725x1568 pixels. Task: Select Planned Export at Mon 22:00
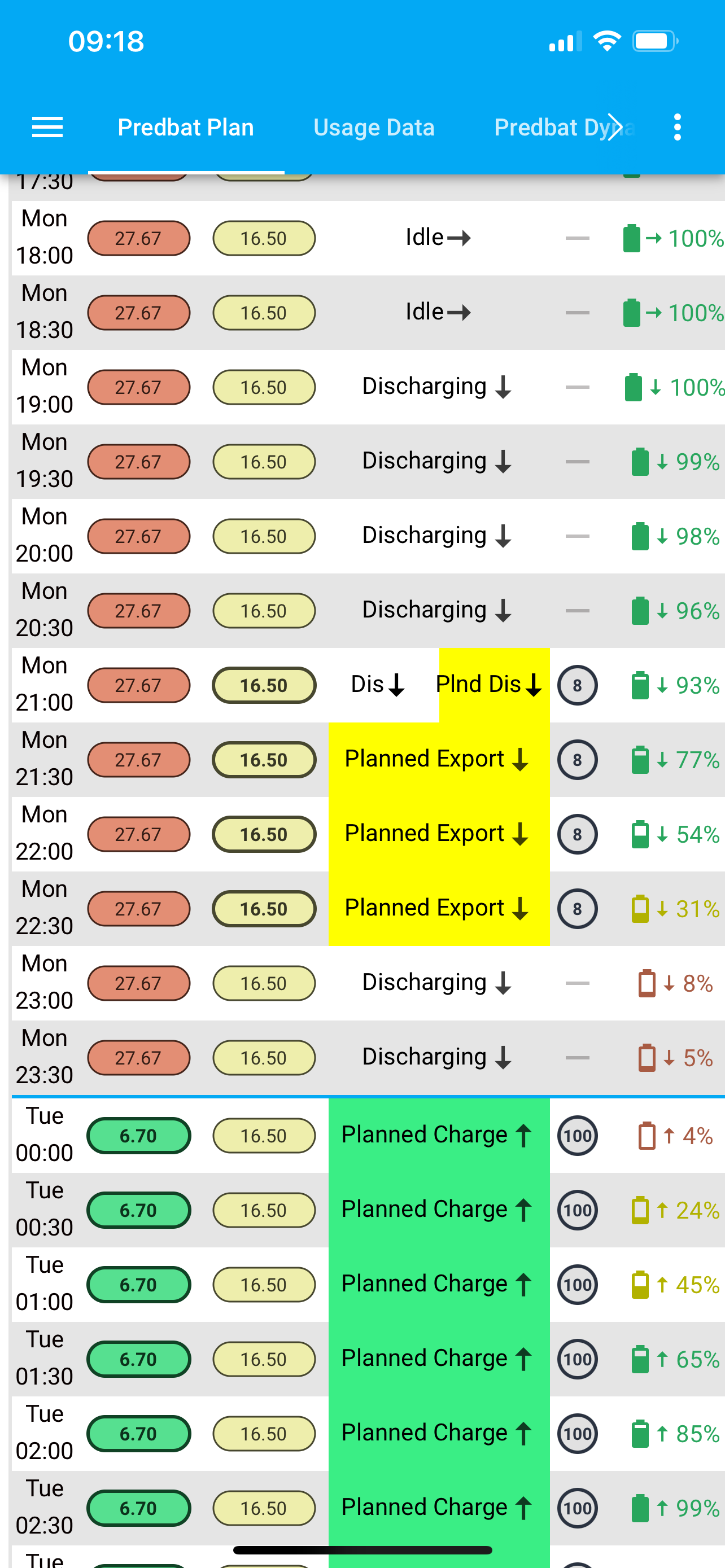(x=439, y=834)
